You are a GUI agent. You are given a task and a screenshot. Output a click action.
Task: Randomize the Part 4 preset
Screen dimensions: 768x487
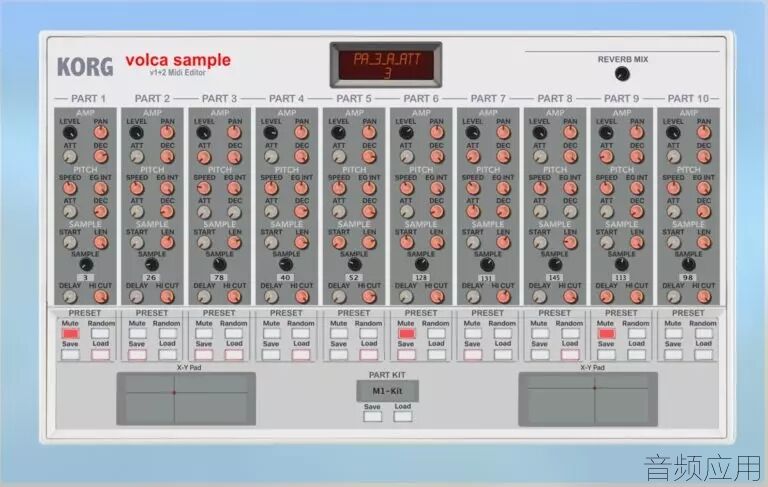point(301,334)
